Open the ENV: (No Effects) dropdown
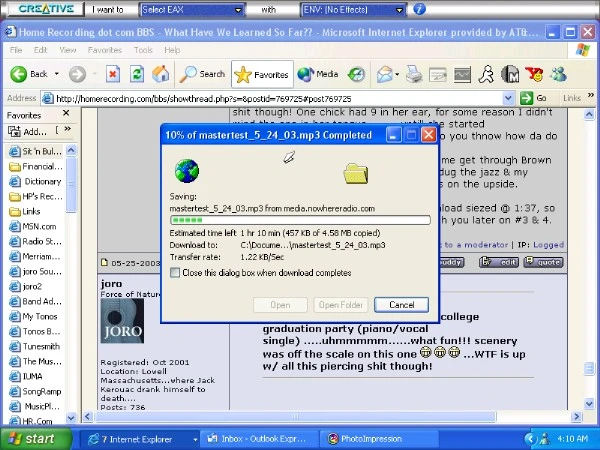Image resolution: width=600 pixels, height=450 pixels. (x=353, y=10)
